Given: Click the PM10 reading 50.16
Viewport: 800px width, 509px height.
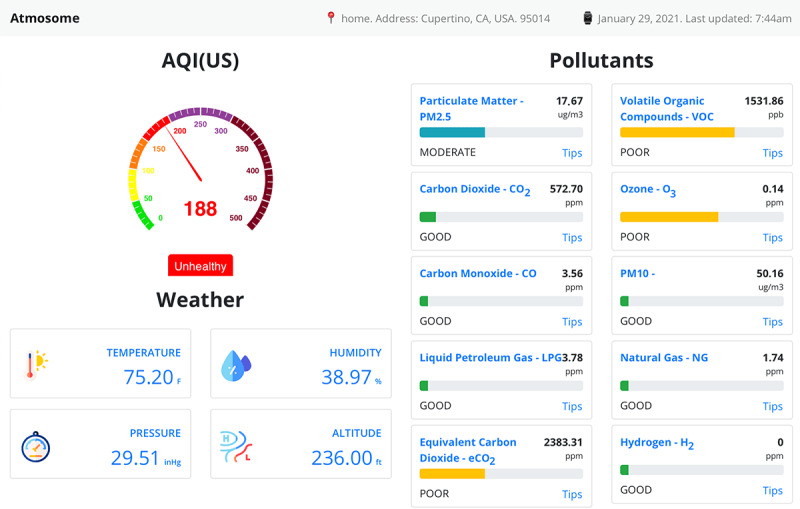Looking at the screenshot, I should 770,273.
